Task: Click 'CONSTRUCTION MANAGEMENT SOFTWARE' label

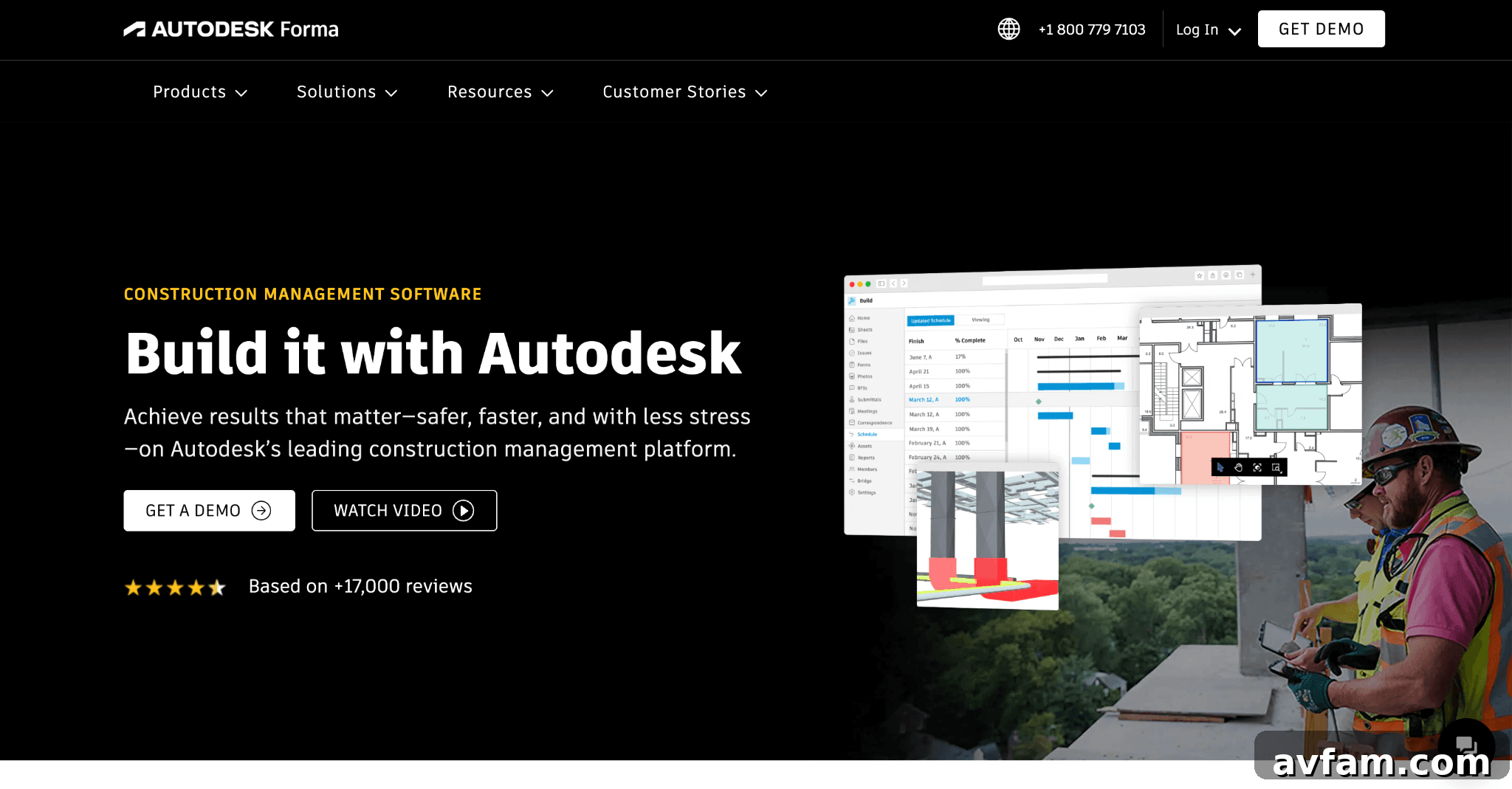Action: pyautogui.click(x=303, y=294)
